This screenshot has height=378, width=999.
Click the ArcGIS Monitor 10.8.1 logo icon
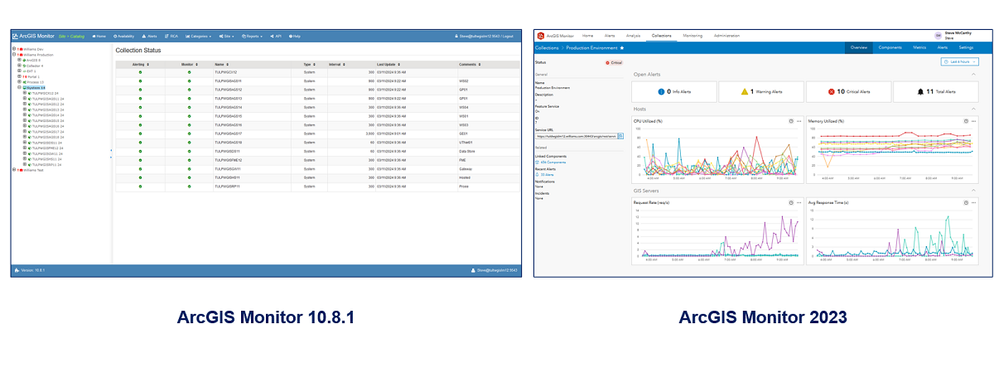[x=15, y=36]
